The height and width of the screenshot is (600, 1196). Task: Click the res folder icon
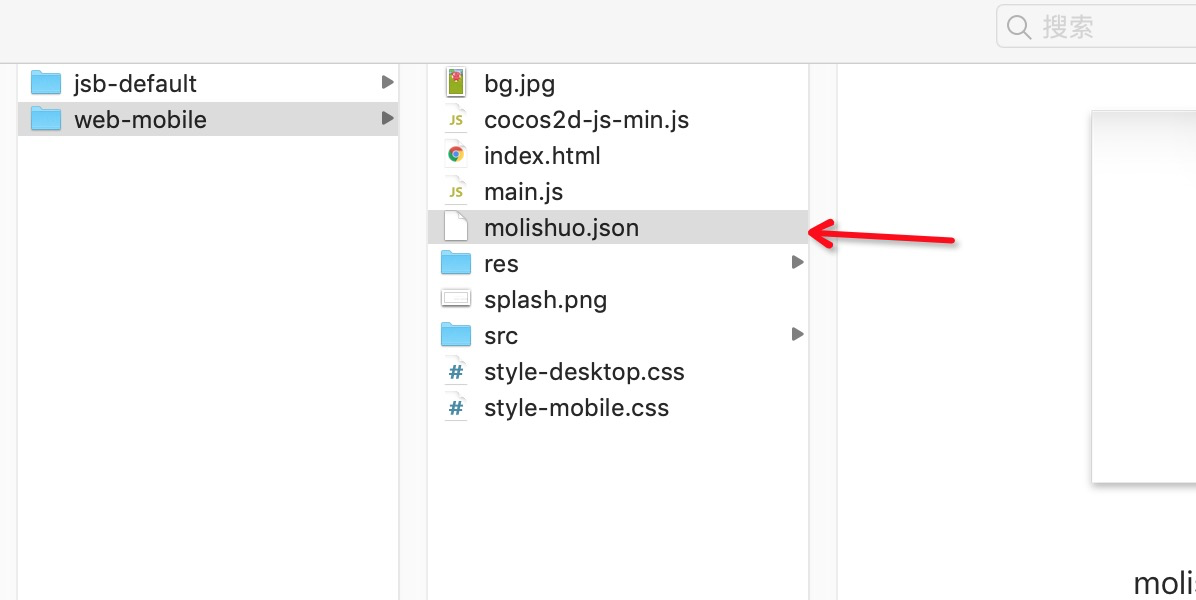(456, 263)
